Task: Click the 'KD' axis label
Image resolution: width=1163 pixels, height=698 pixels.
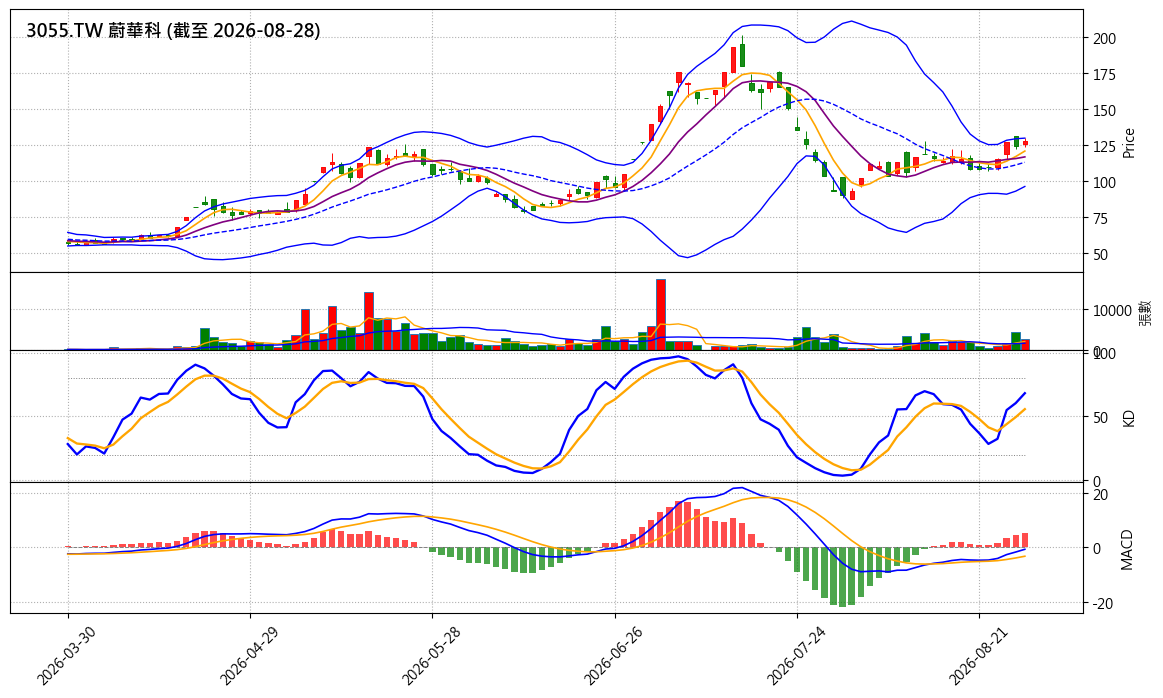Action: (1130, 418)
